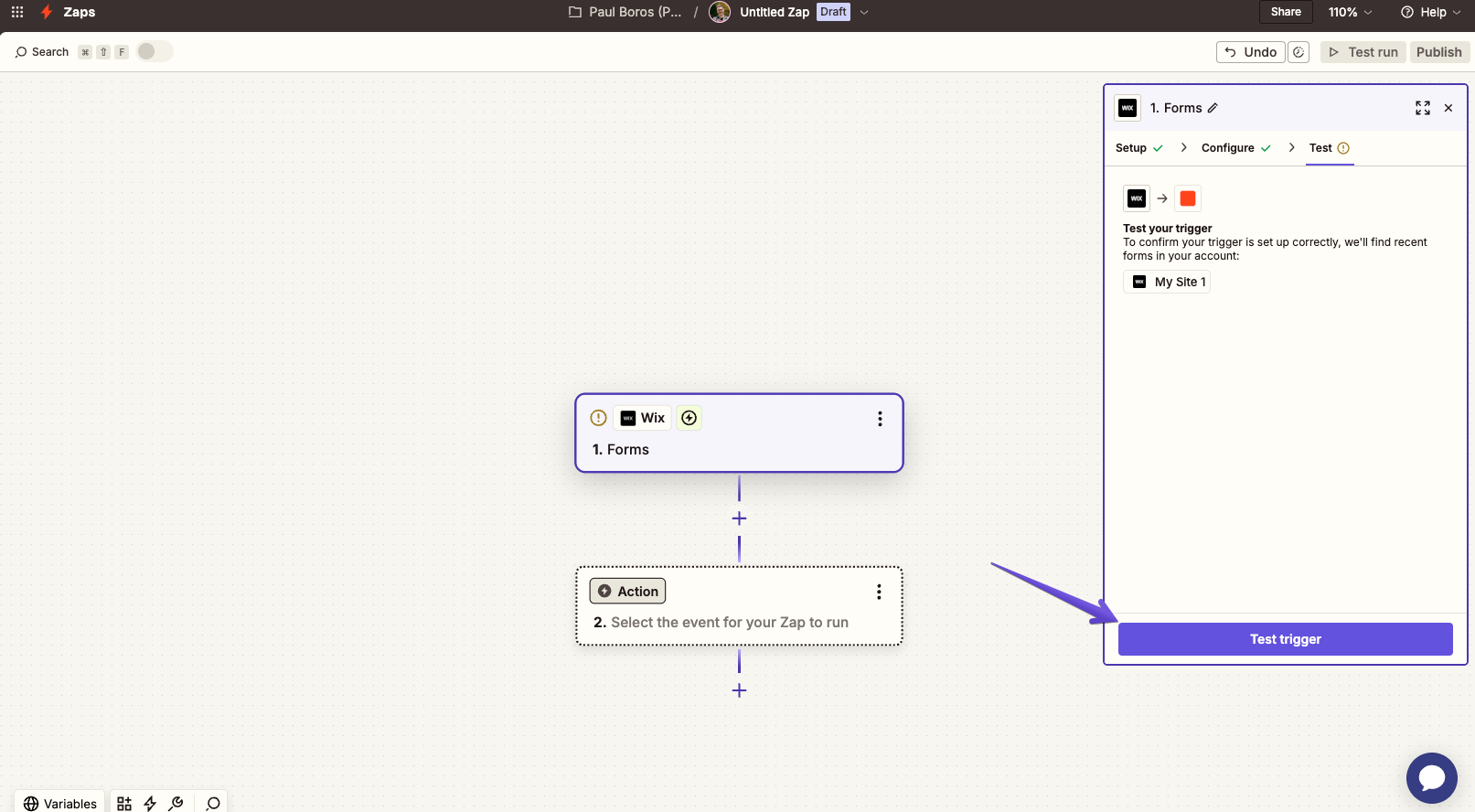Toggle the switch beside Search
1475x812 pixels.
155,51
